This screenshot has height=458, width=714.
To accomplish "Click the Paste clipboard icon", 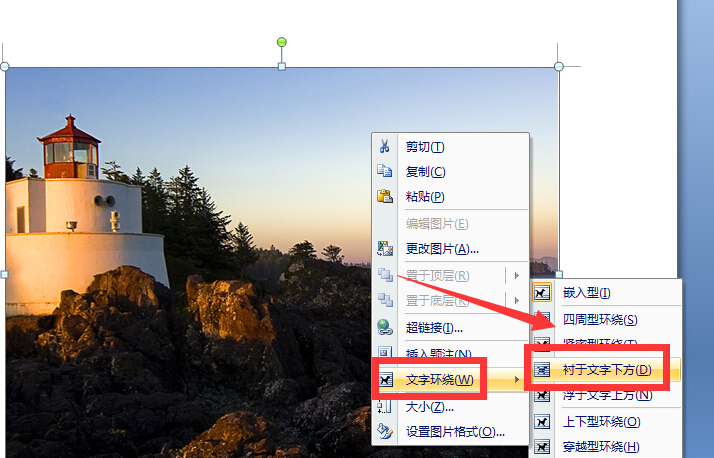I will [x=385, y=196].
